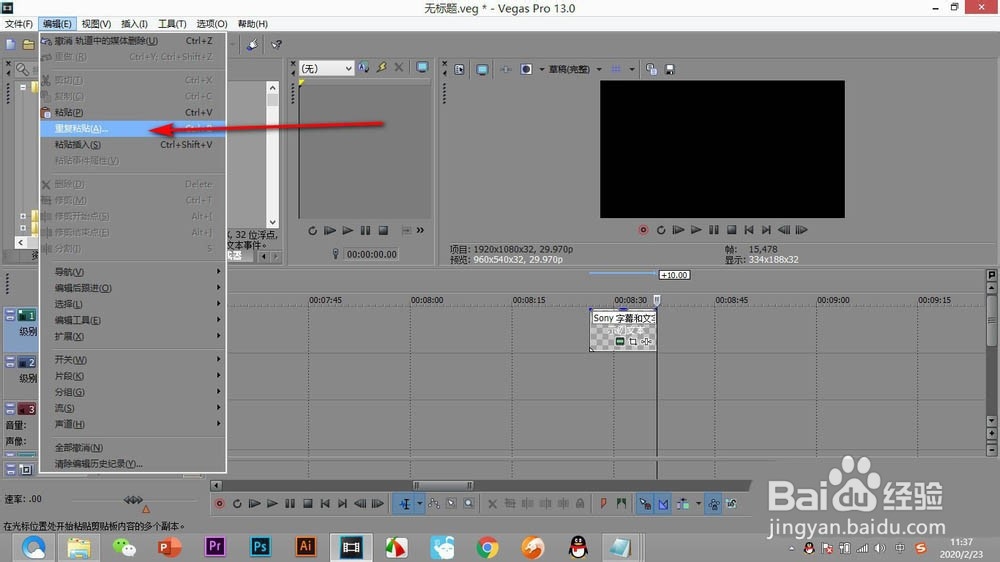Toggle Split Screen View circle icon in preview
Image resolution: width=1000 pixels, height=562 pixels.
(526, 69)
